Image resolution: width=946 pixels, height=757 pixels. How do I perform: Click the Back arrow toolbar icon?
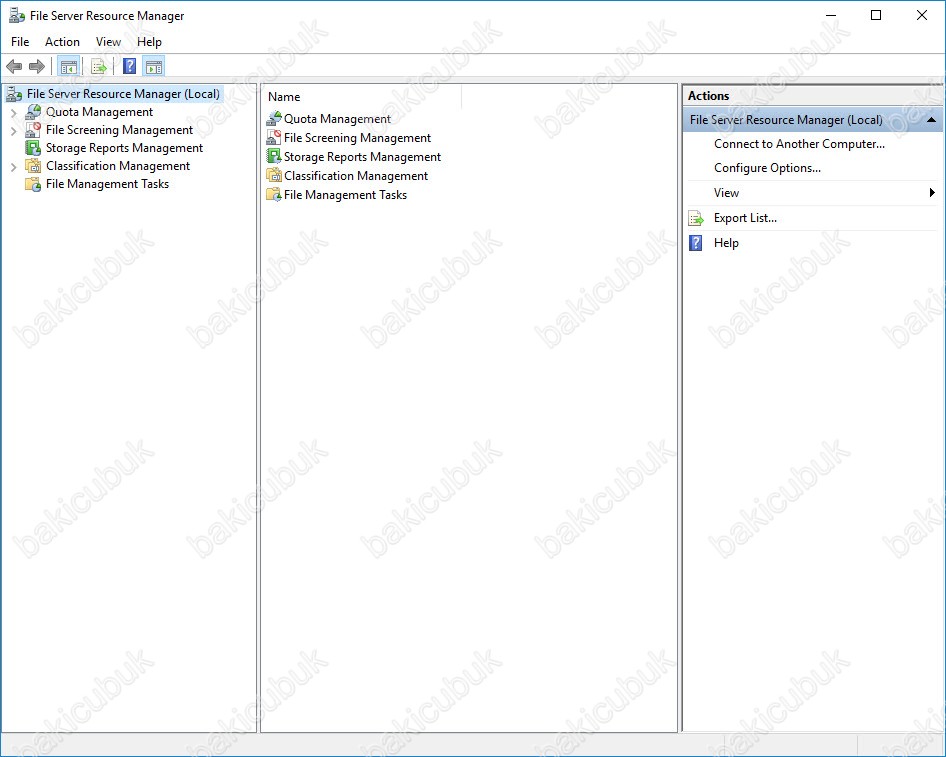click(14, 66)
